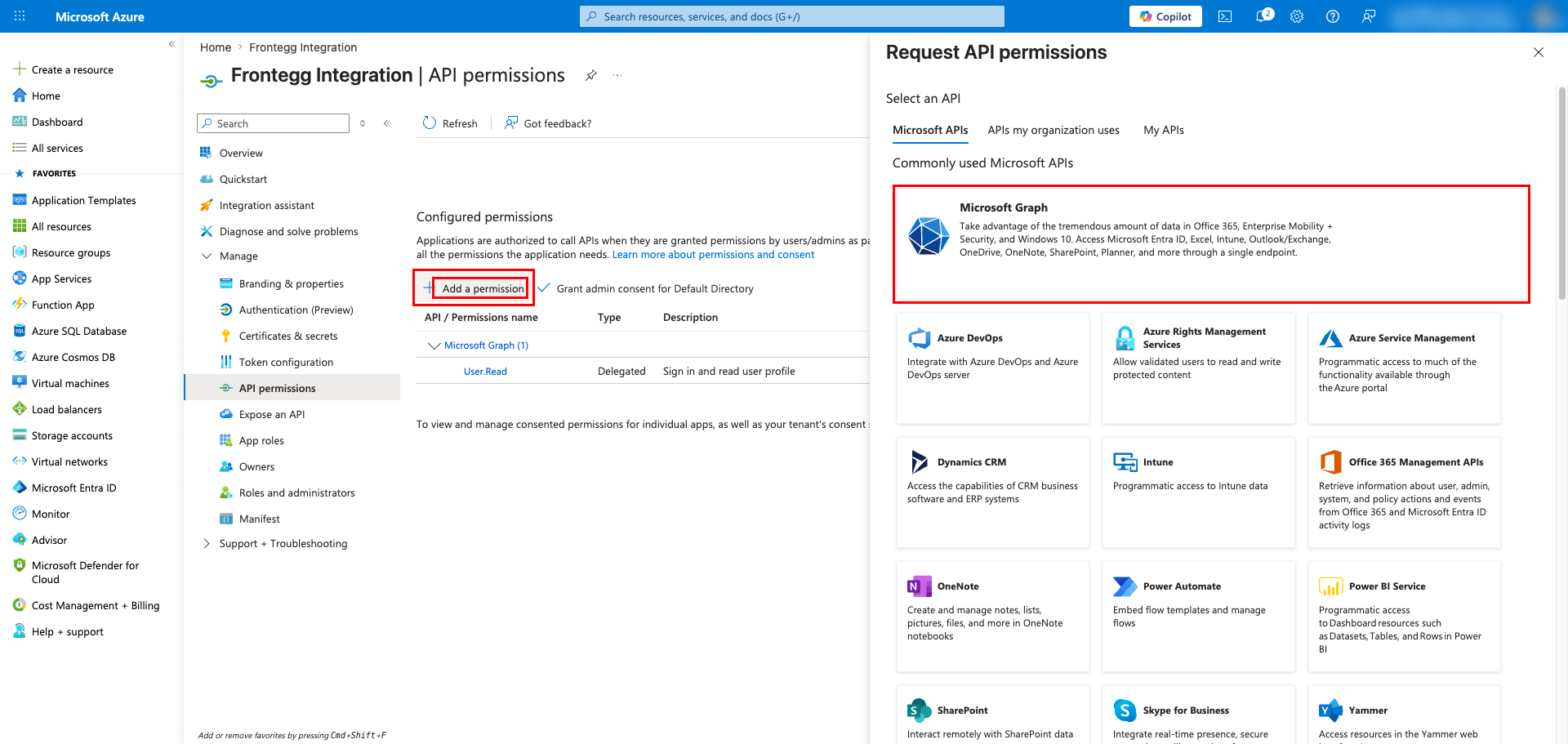The image size is (1568, 744).
Task: Go to Home breadcrumb
Action: click(x=216, y=47)
